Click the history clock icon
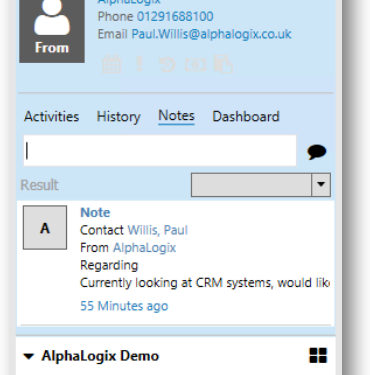The image size is (370, 375). tap(167, 64)
